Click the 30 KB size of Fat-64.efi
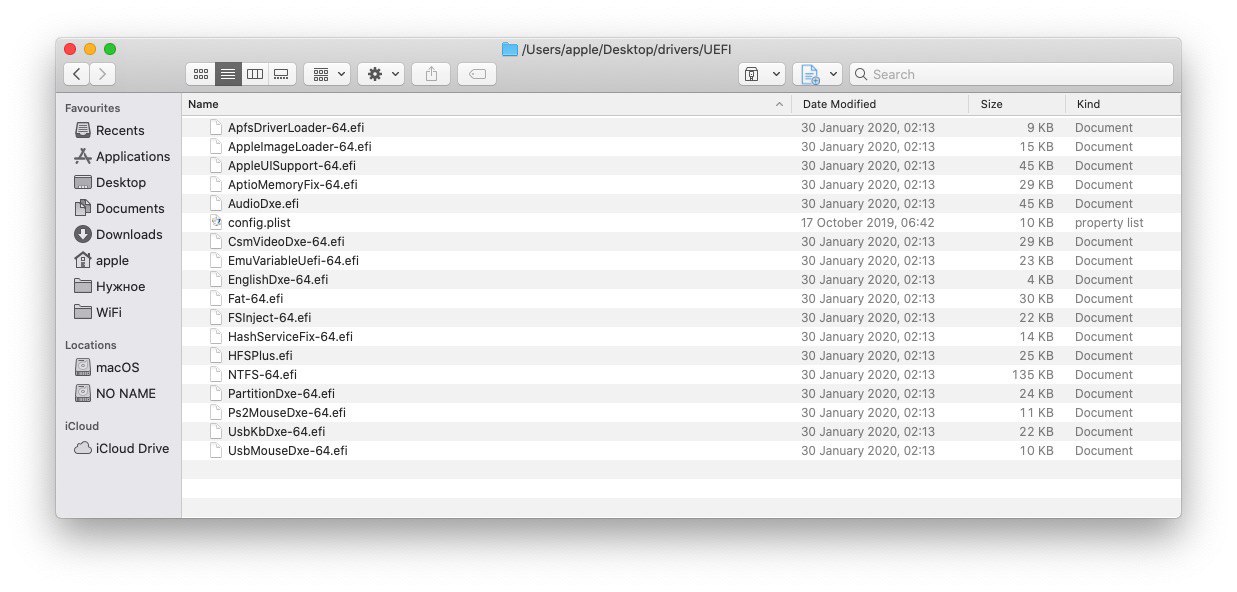The height and width of the screenshot is (592, 1237). point(1037,299)
